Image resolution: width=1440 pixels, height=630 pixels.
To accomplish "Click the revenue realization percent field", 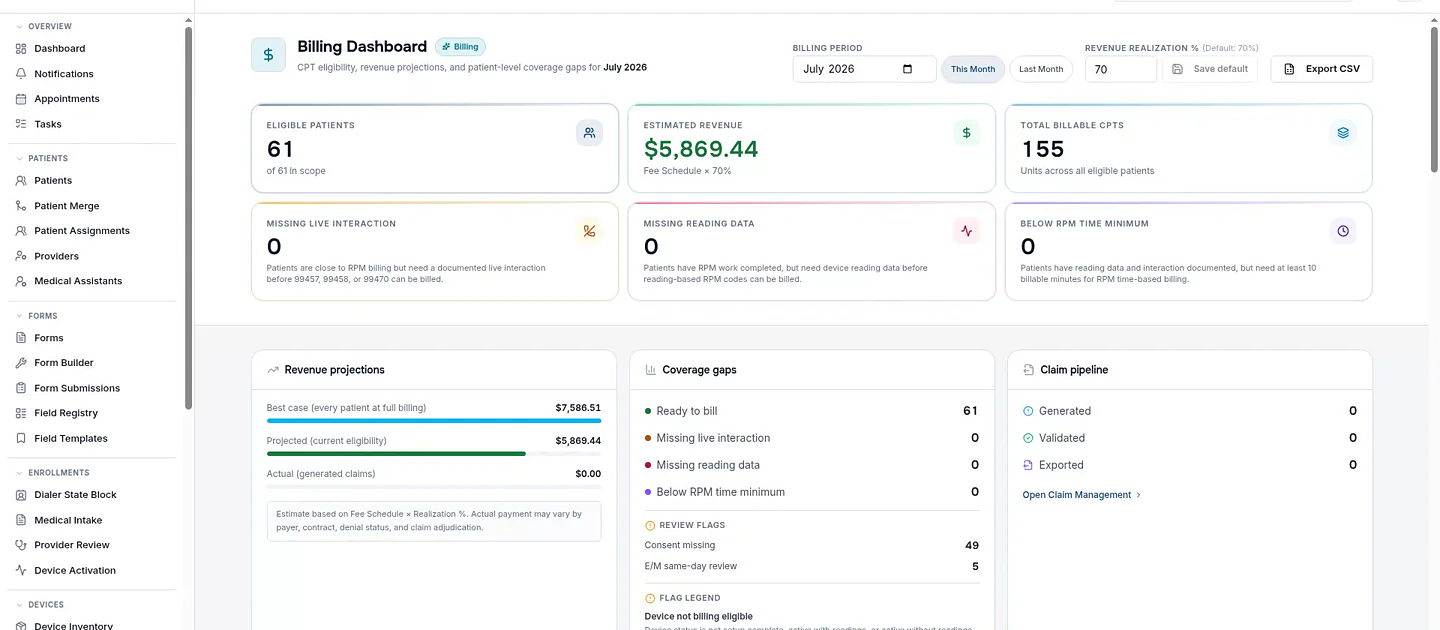I will pos(1121,69).
